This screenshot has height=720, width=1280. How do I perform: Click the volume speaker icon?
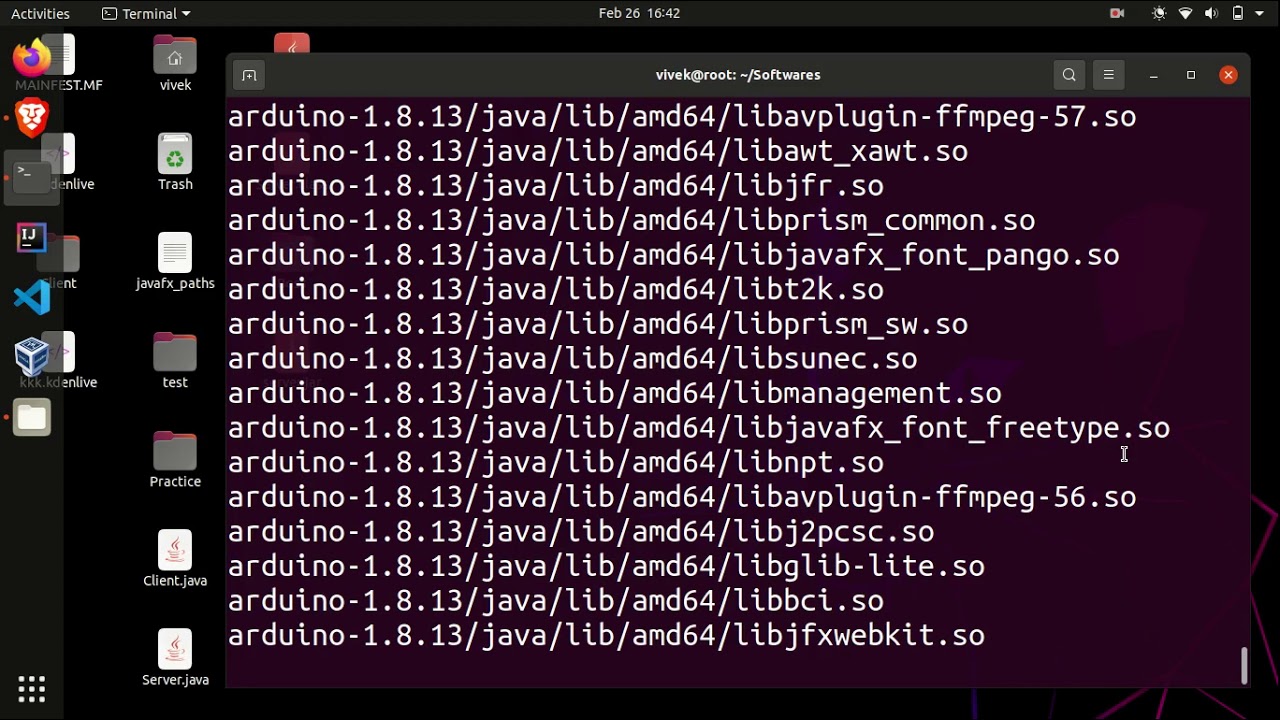click(1212, 14)
